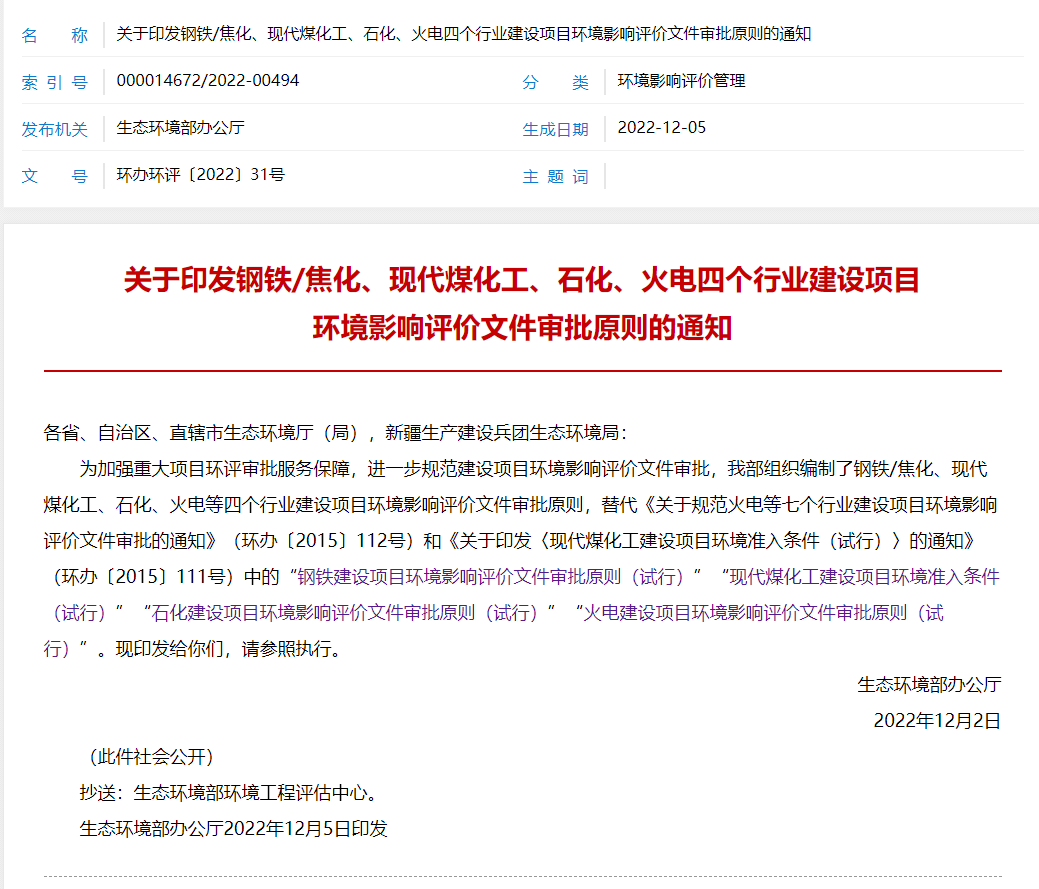The image size is (1039, 889).
Task: Open the 现代煤化工建设项目环境准入条件 link
Action: [x=863, y=577]
